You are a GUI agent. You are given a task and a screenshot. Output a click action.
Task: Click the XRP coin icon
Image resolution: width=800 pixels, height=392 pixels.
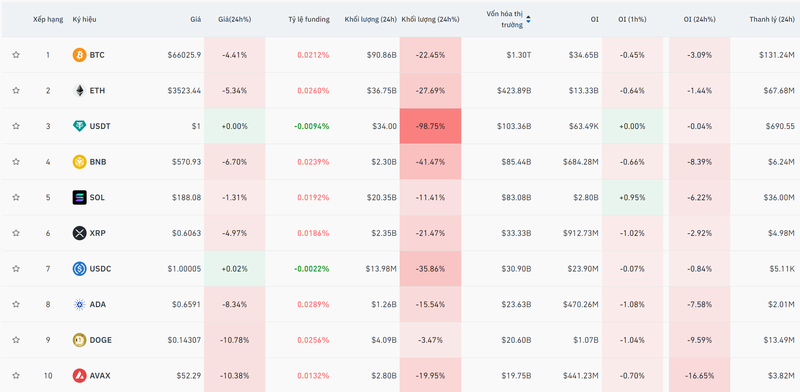coord(79,233)
